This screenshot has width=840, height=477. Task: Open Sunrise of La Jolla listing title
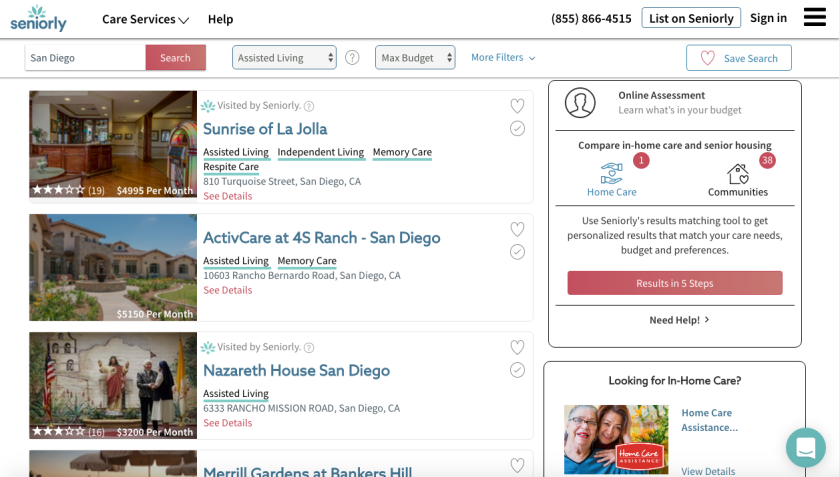tap(265, 129)
